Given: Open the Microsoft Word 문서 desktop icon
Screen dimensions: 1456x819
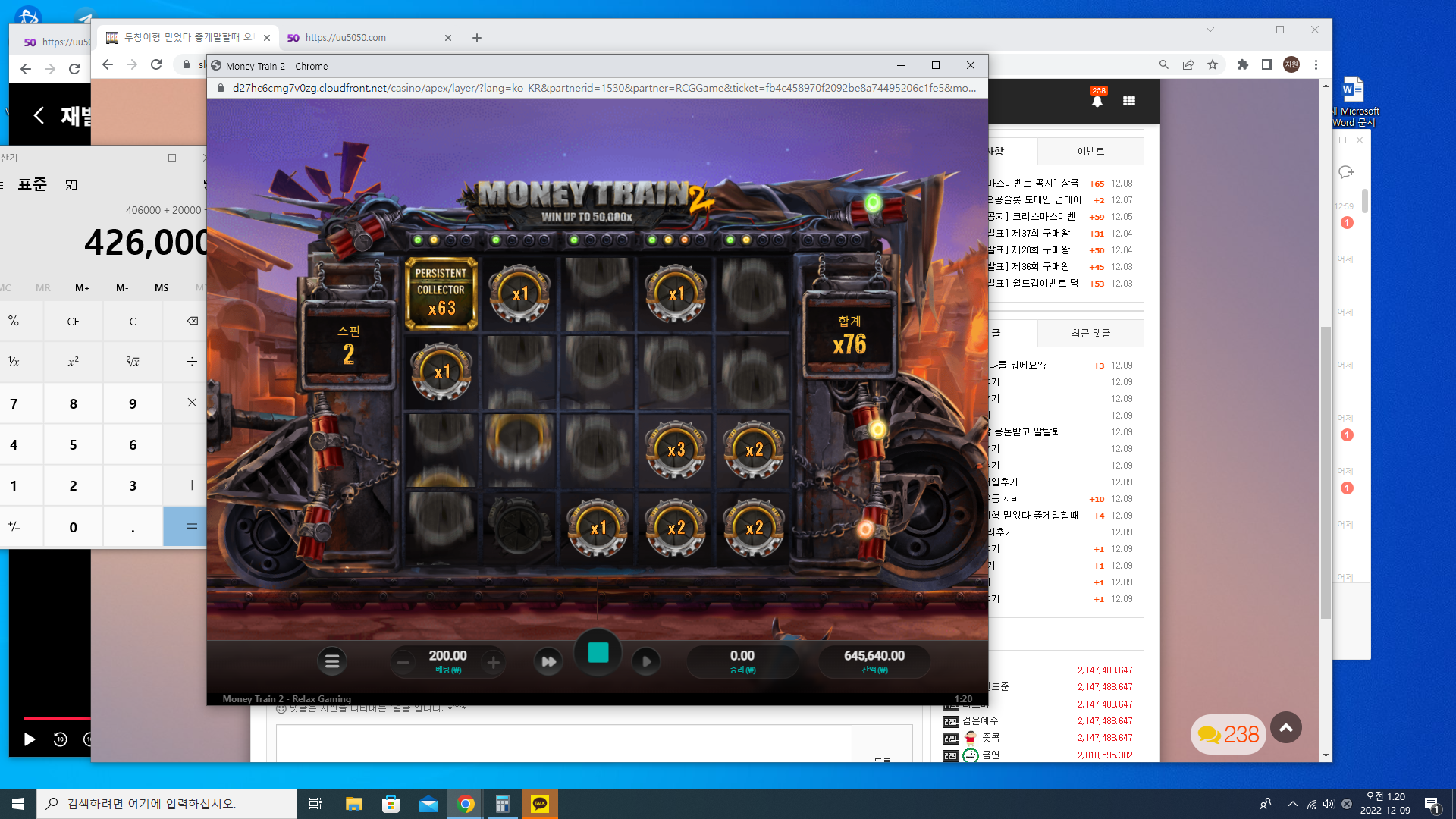Looking at the screenshot, I should pos(1354,102).
